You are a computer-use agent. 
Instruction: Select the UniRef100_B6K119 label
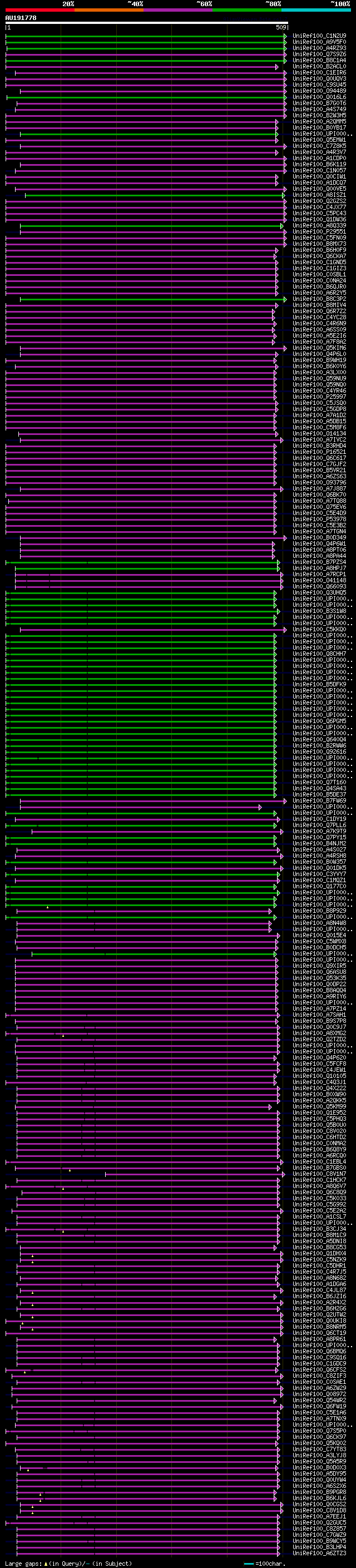tap(319, 164)
